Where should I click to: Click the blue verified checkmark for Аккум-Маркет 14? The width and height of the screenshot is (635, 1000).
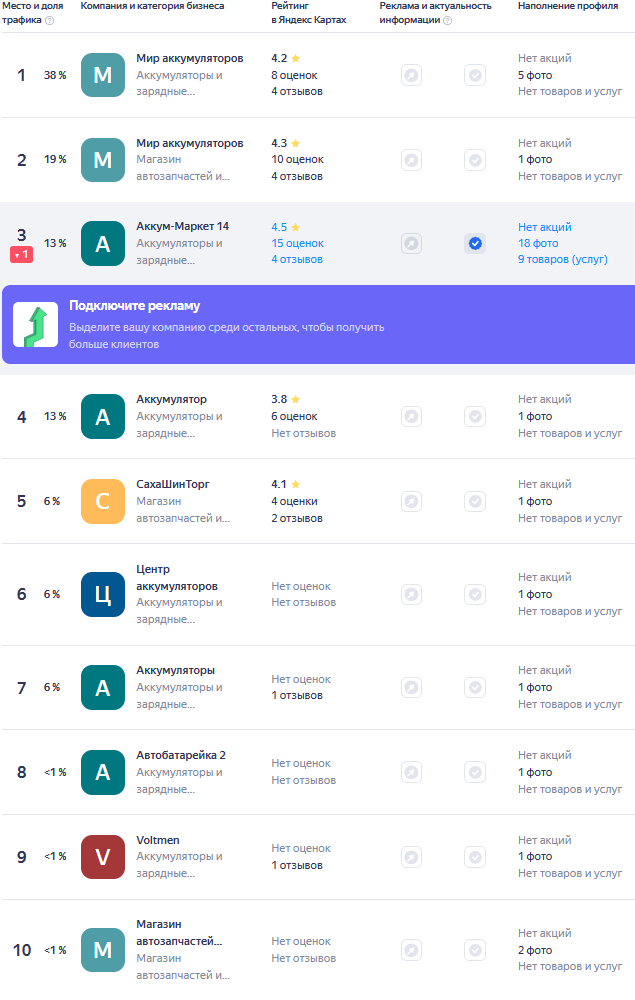(x=475, y=244)
